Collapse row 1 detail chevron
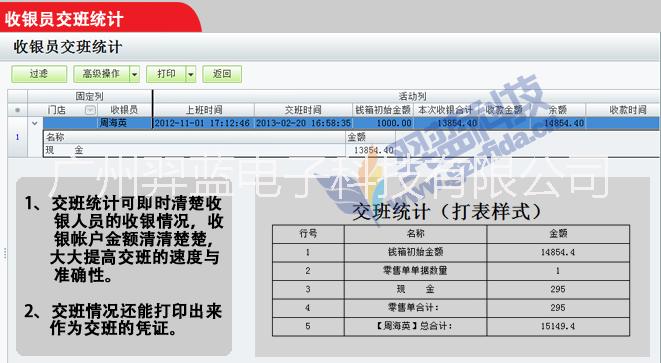This screenshot has height=363, width=661. pyautogui.click(x=35, y=123)
